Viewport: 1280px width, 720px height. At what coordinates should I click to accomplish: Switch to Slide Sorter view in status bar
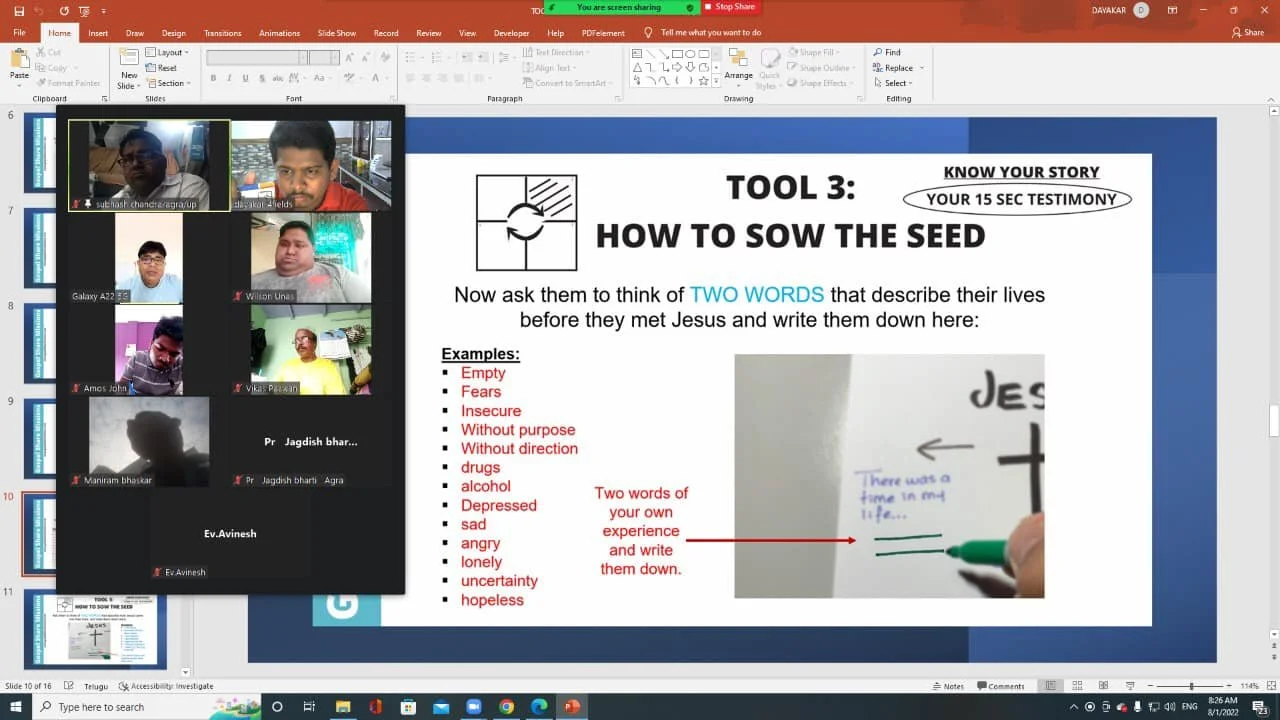point(1076,686)
